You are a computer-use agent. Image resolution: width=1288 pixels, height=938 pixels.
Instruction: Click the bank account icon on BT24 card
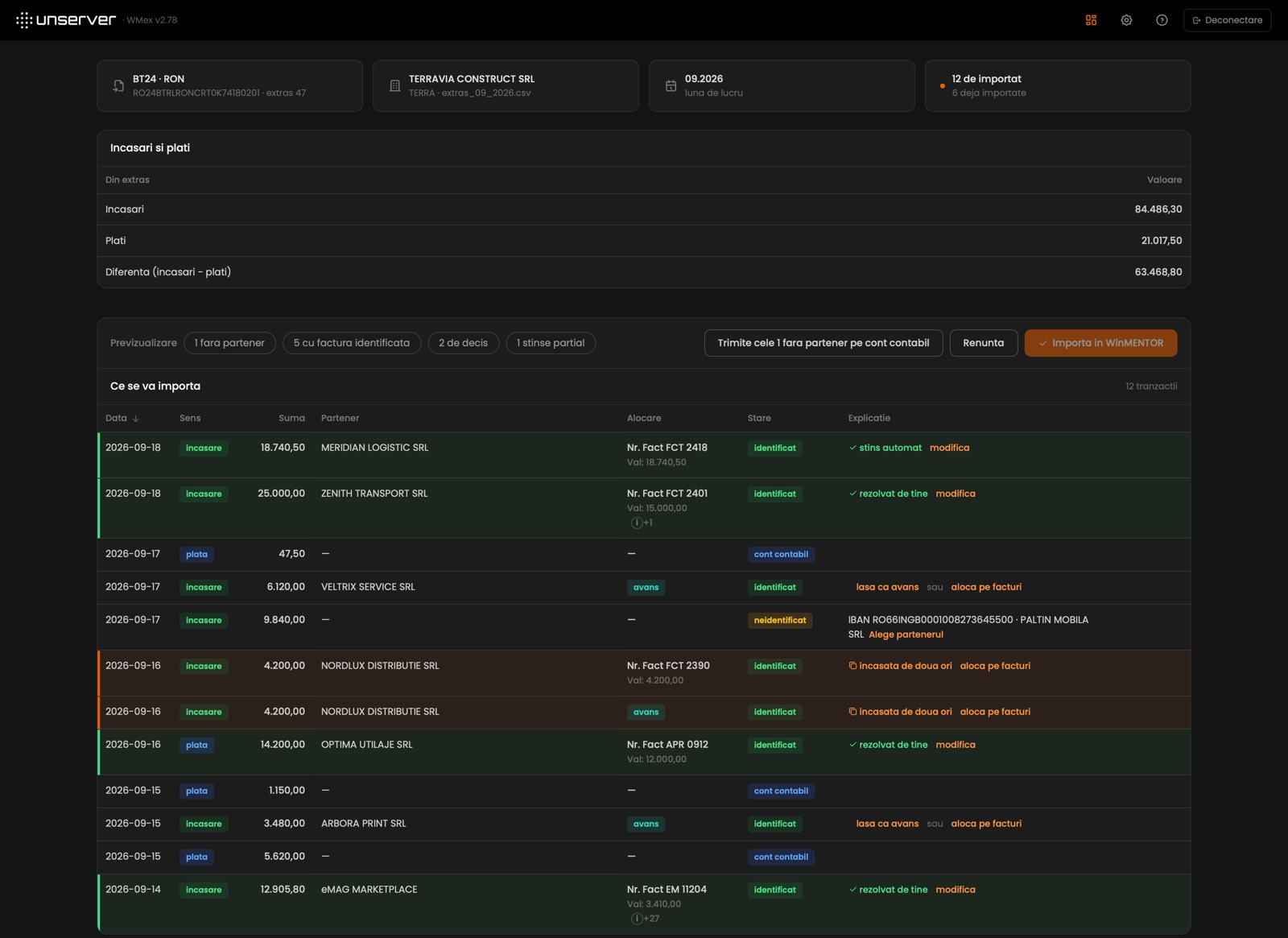pos(118,85)
